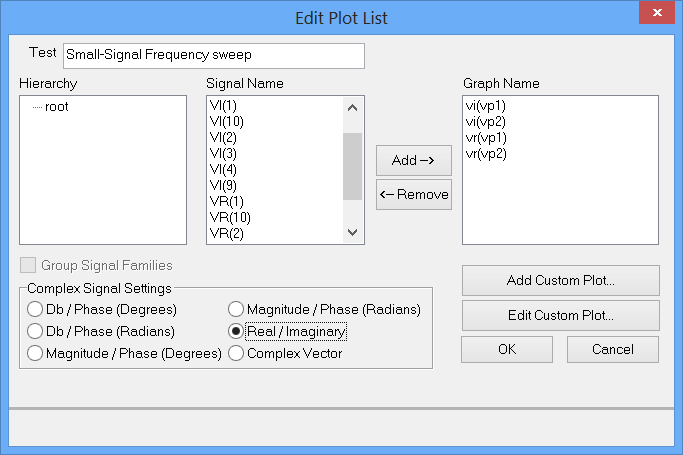The width and height of the screenshot is (683, 455).
Task: Confirm with the OK button
Action: [507, 350]
